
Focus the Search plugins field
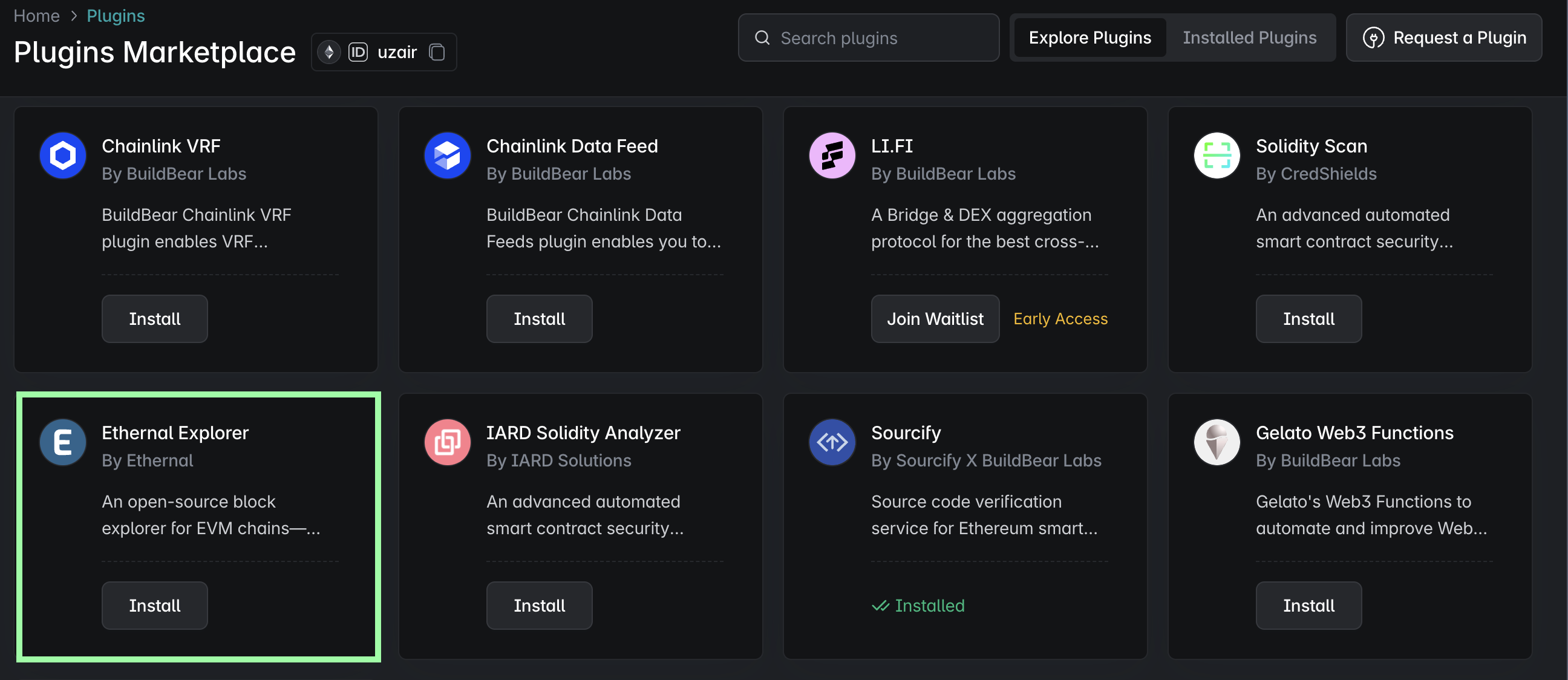869,38
